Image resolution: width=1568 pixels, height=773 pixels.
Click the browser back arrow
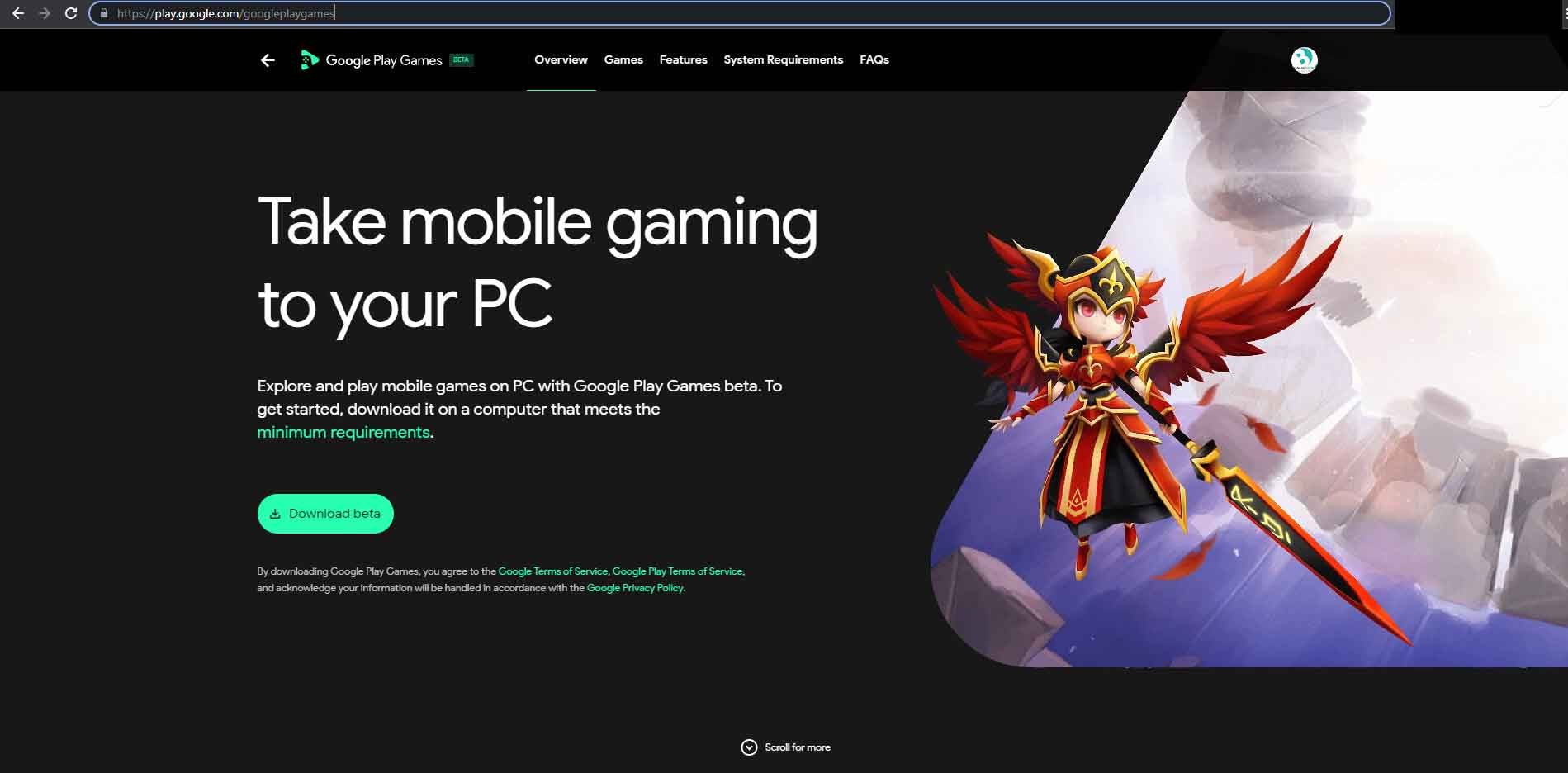17,13
